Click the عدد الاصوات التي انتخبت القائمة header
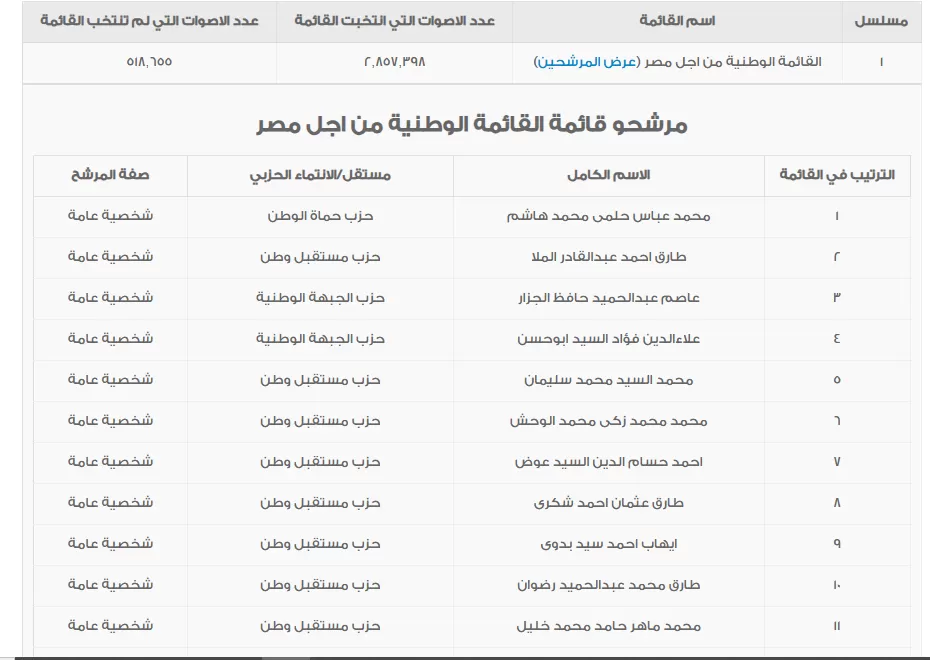Image resolution: width=930 pixels, height=660 pixels. click(394, 21)
